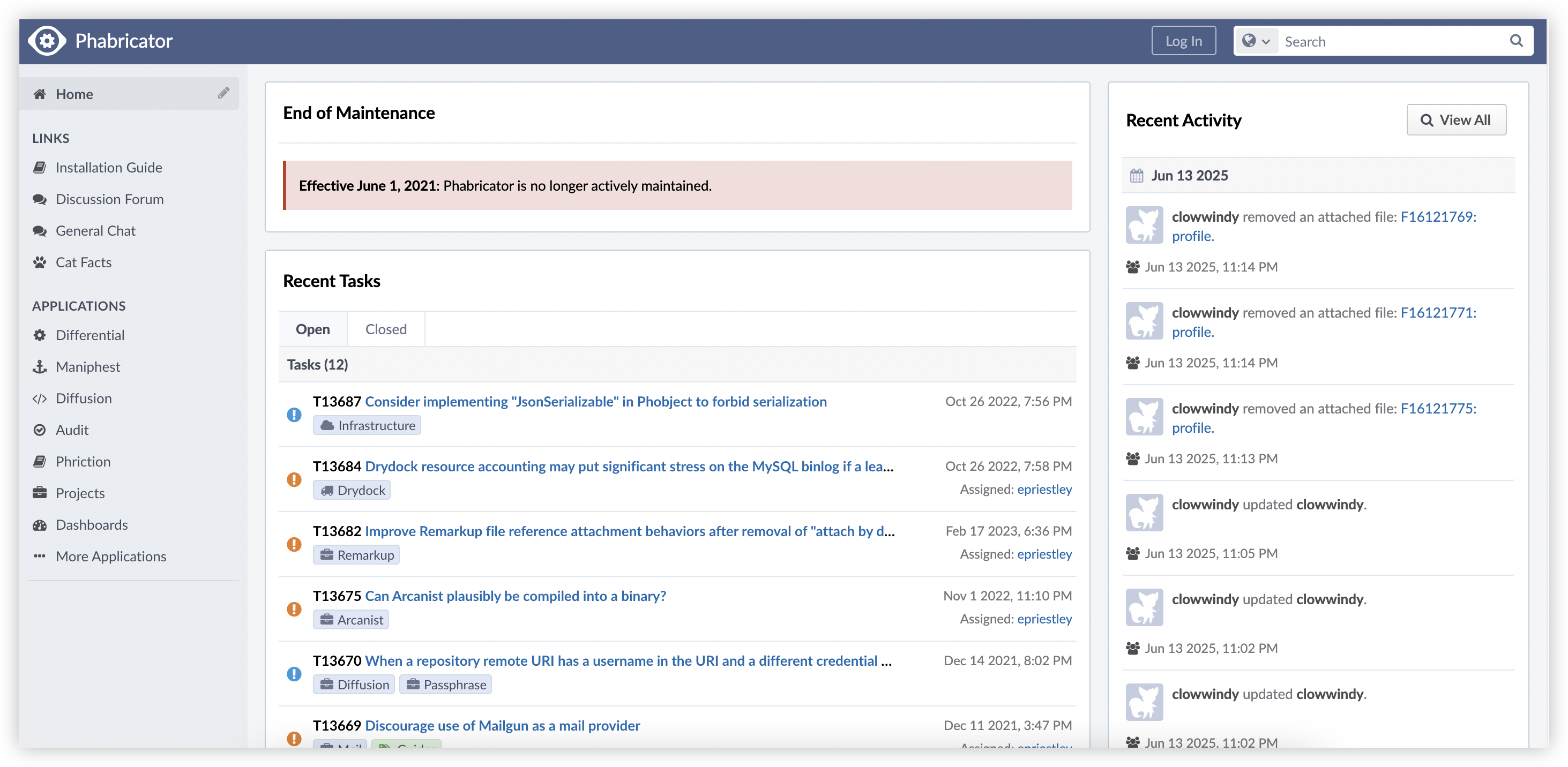
Task: Click clowwindy avatar in first activity entry
Action: click(x=1144, y=225)
